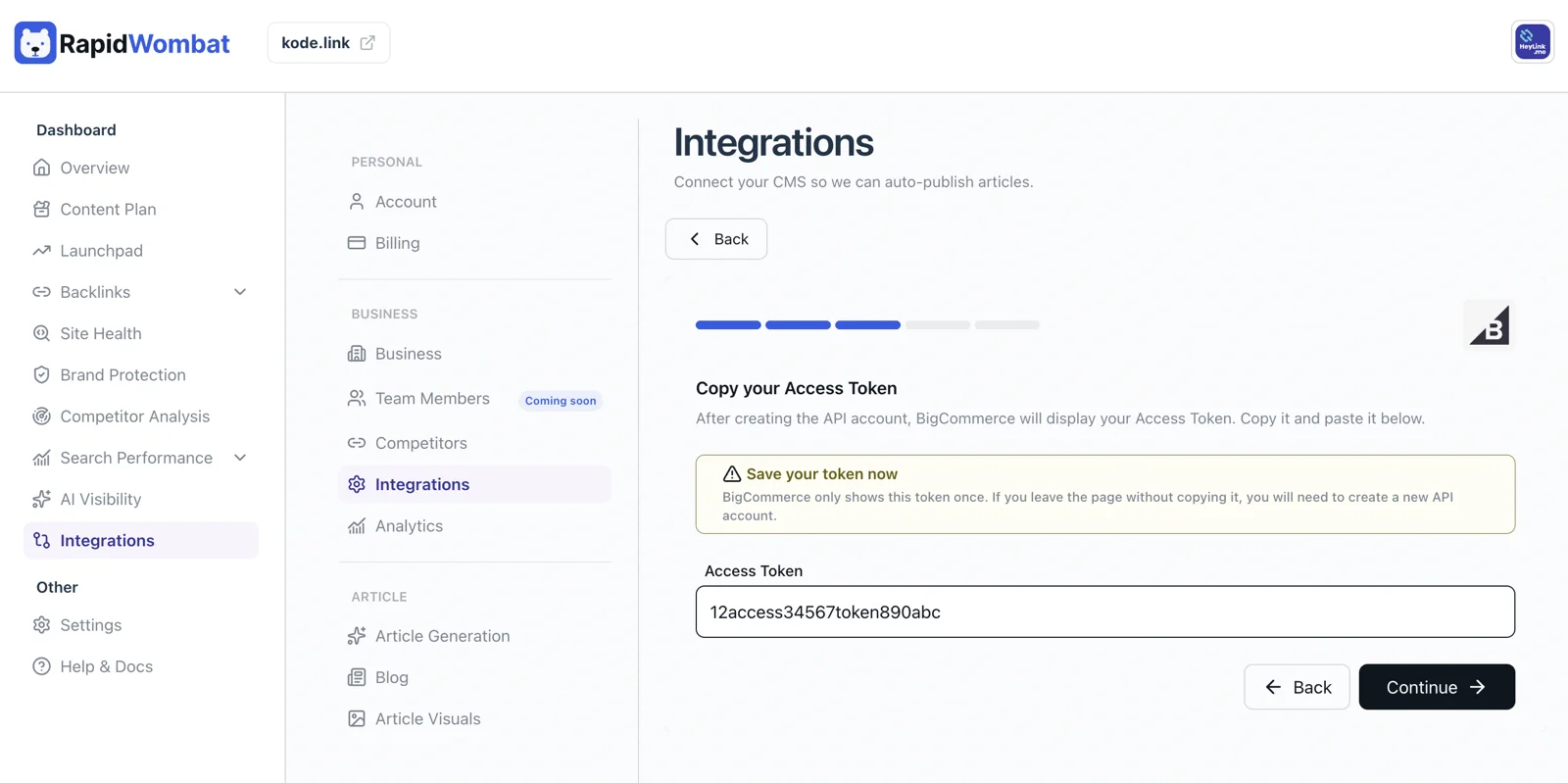Screen dimensions: 1568x783
Task: Open the user avatar in header
Action: click(x=1533, y=42)
